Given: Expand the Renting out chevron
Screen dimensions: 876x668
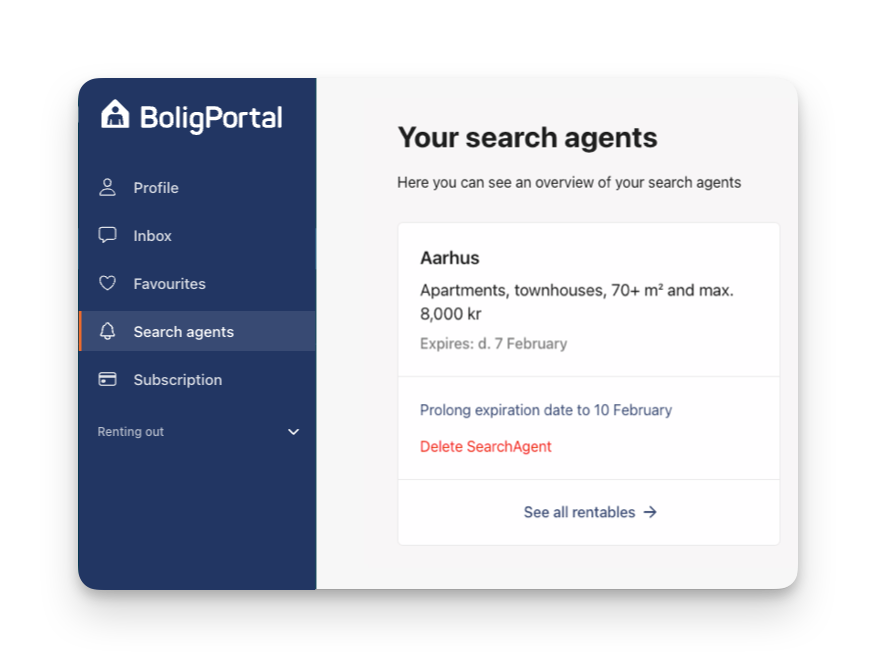Looking at the screenshot, I should coord(293,432).
